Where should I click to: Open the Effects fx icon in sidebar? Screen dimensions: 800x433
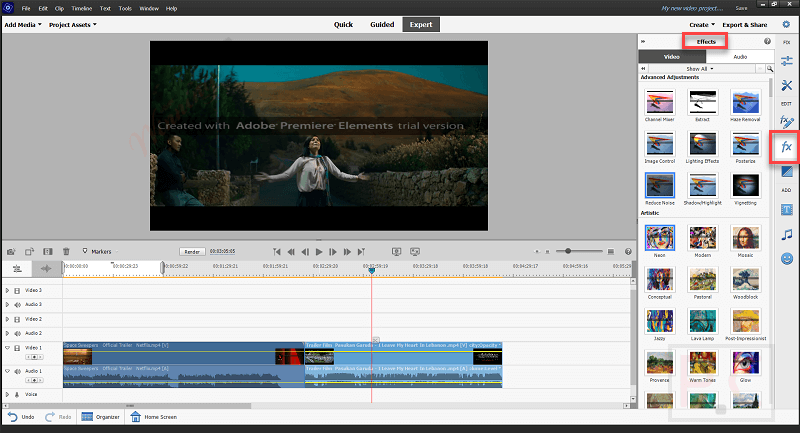(x=786, y=147)
